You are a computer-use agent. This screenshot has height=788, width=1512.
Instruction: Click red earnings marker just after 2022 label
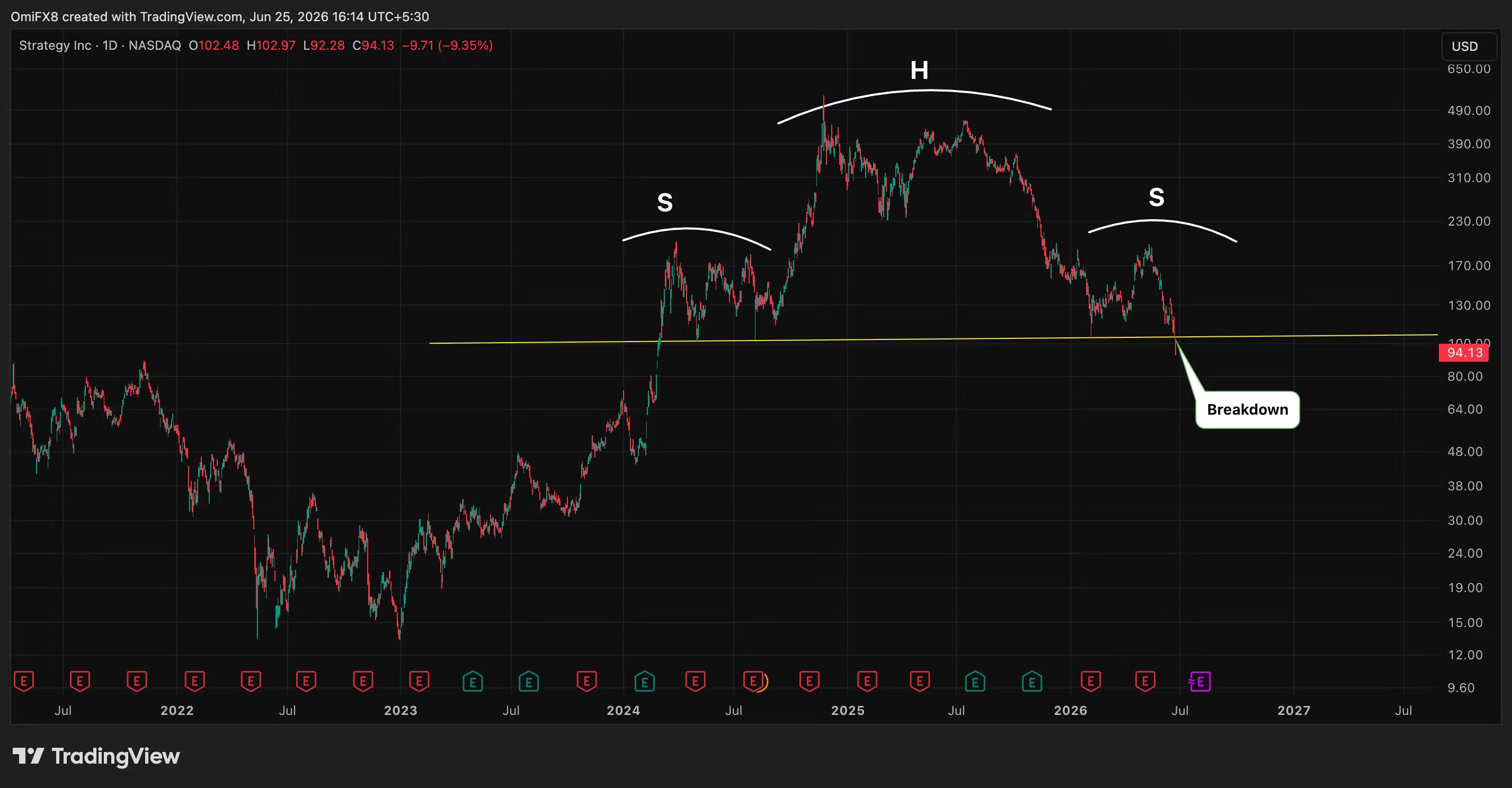pos(194,681)
